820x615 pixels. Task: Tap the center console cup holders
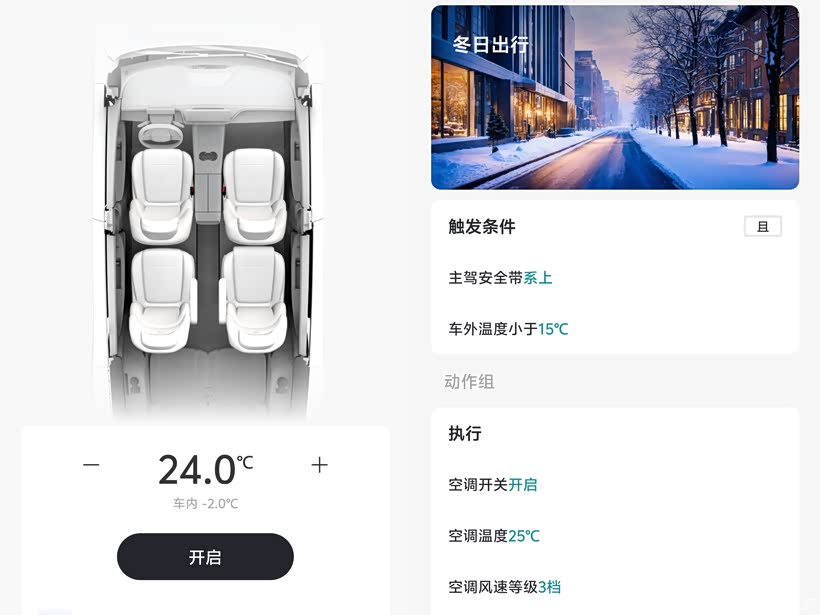208,156
